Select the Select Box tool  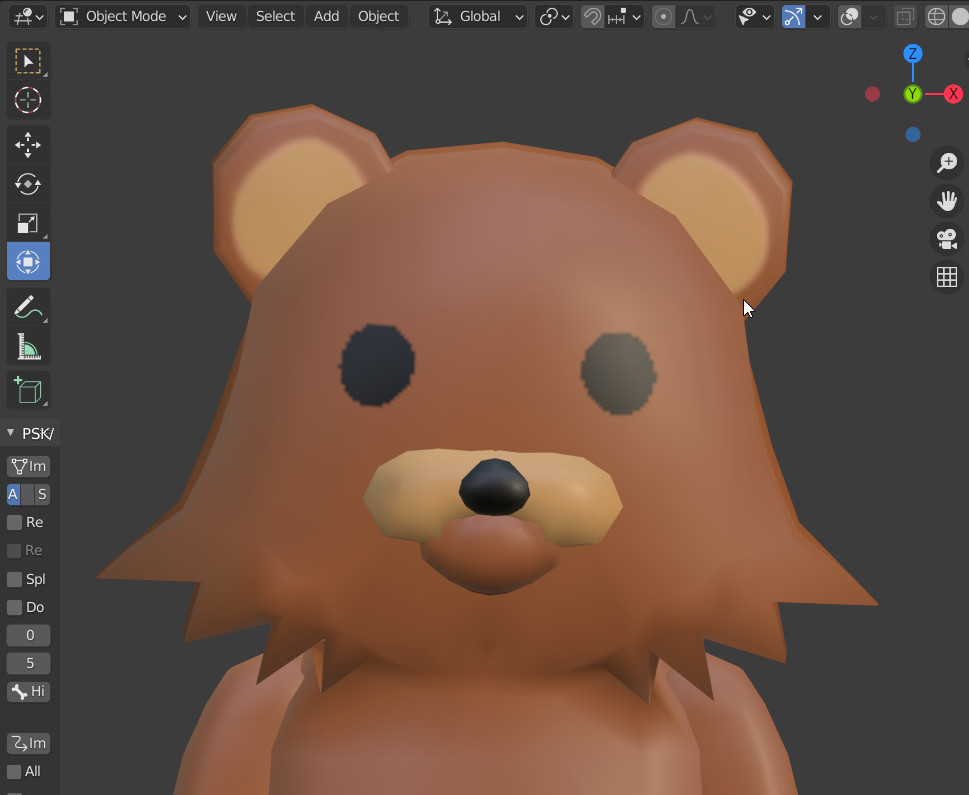click(x=28, y=61)
